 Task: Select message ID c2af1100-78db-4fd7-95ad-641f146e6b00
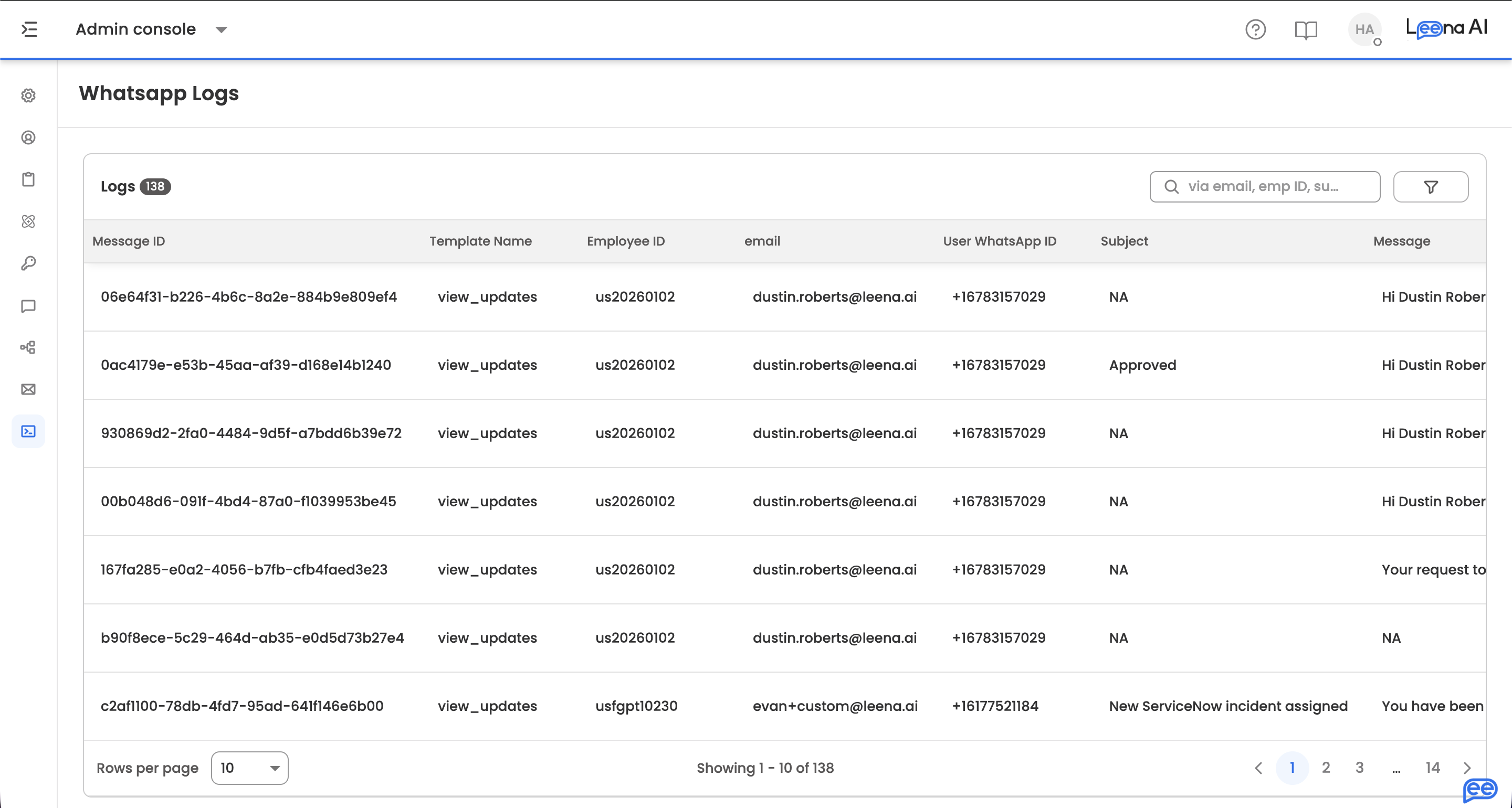[x=242, y=706]
